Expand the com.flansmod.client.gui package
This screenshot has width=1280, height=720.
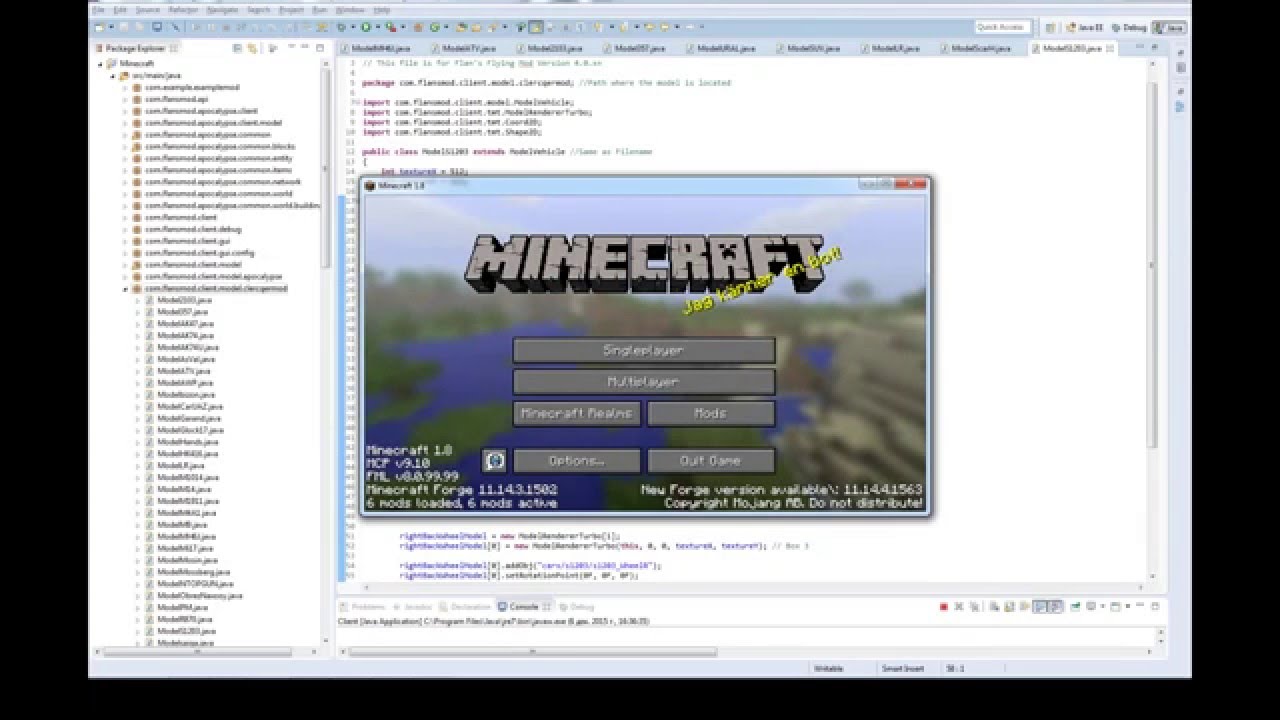click(x=125, y=241)
